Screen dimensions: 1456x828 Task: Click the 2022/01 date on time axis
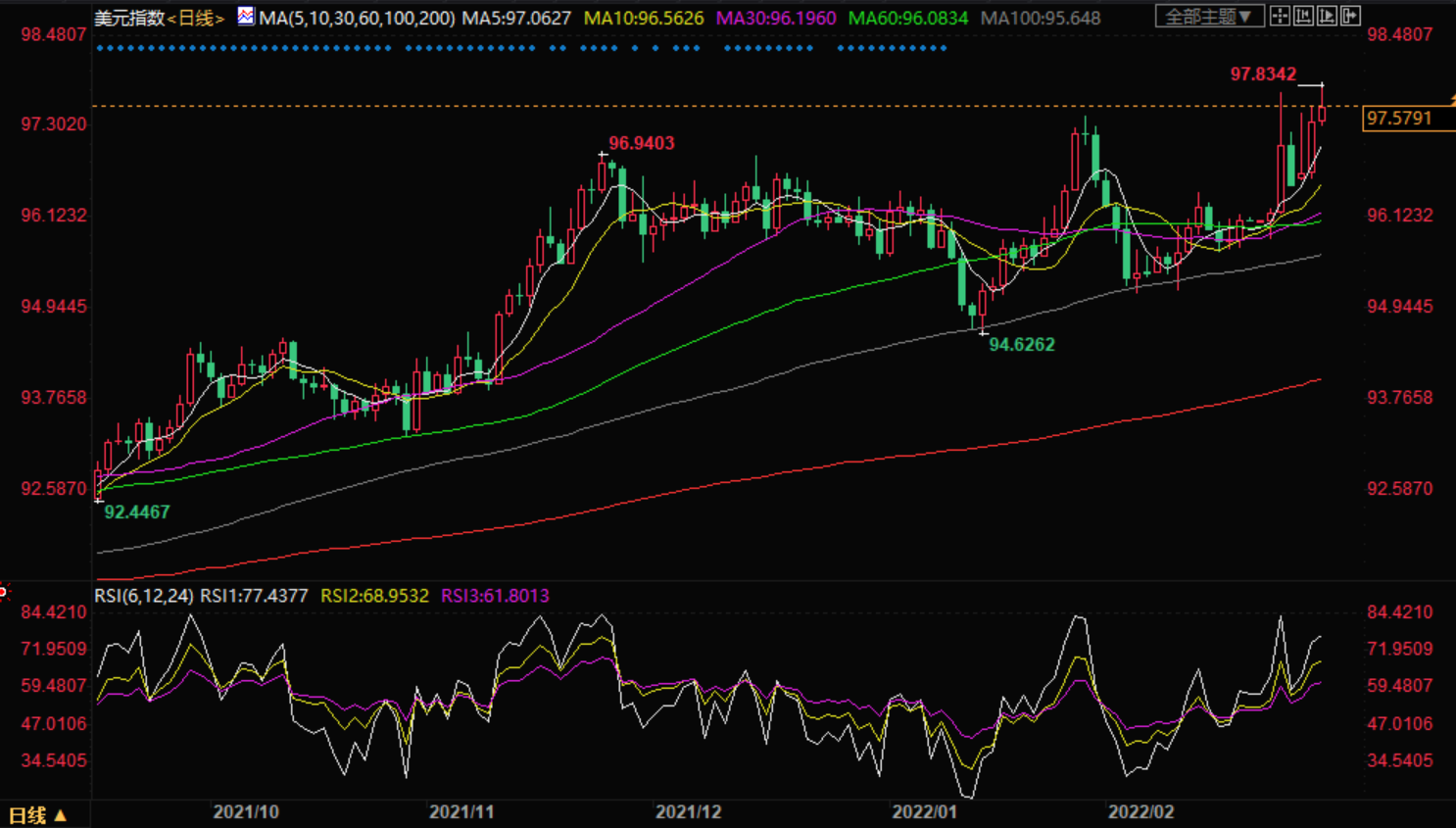(924, 812)
